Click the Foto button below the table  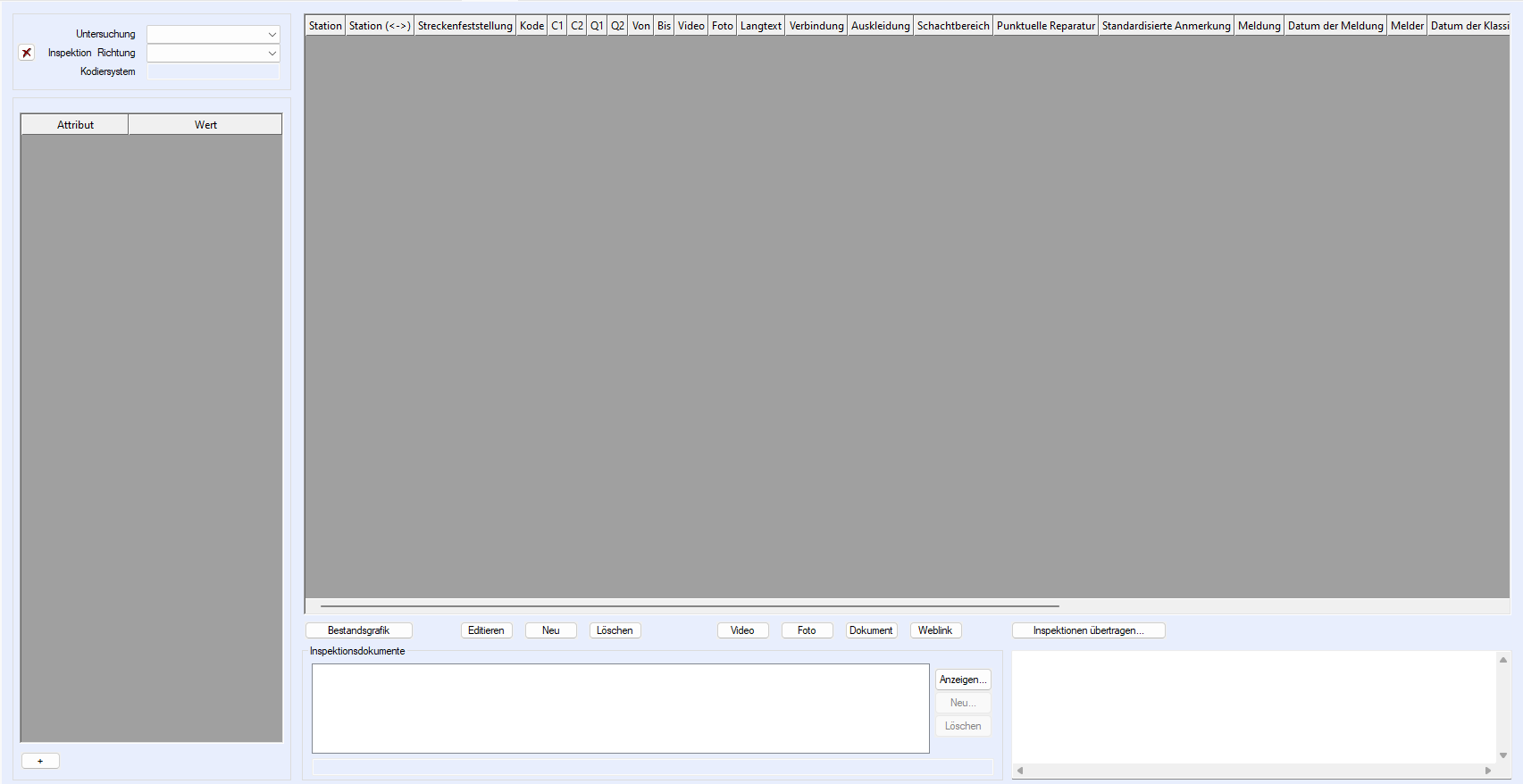click(x=807, y=630)
